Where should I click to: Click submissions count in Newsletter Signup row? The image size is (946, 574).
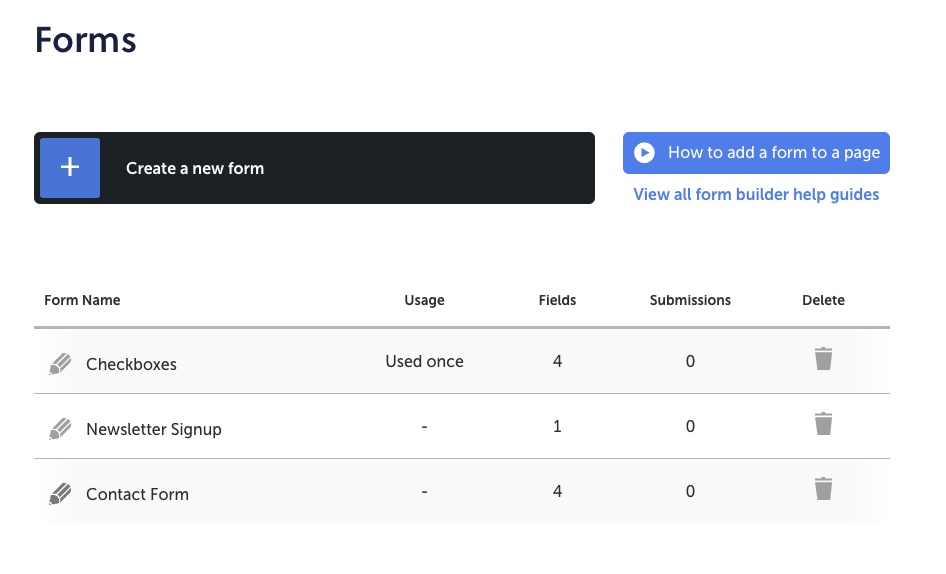click(x=690, y=427)
